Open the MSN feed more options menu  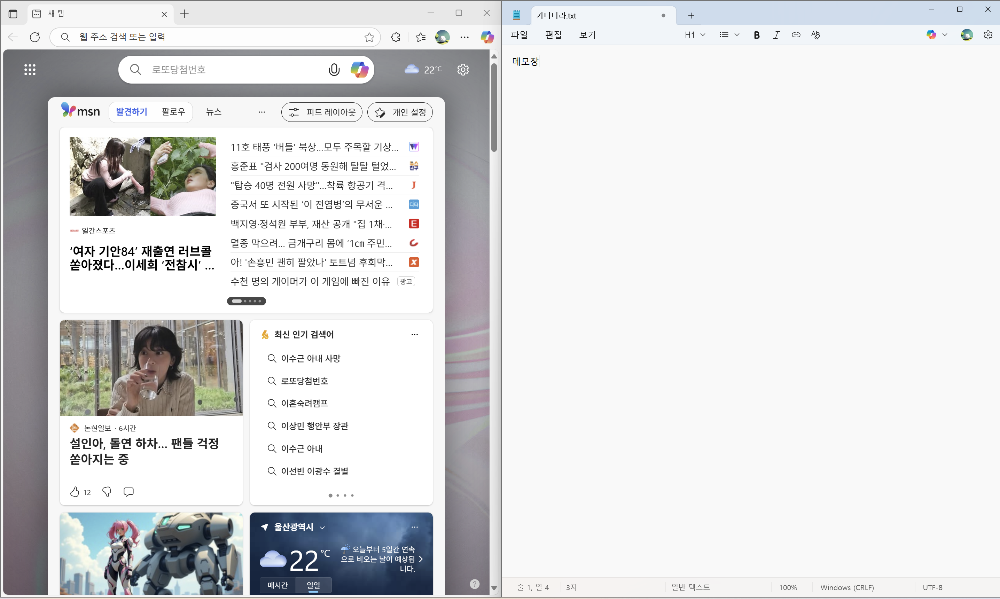click(261, 112)
